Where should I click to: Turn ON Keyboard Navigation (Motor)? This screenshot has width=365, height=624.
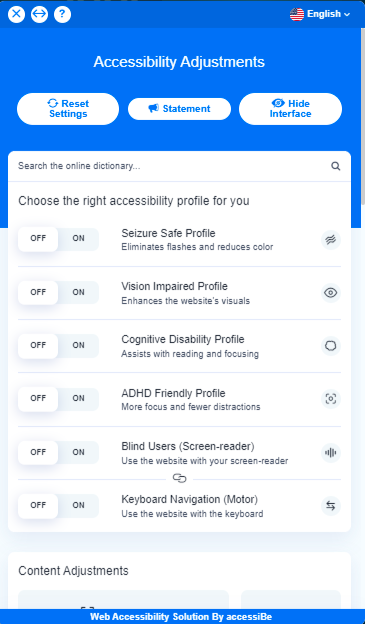coord(78,505)
